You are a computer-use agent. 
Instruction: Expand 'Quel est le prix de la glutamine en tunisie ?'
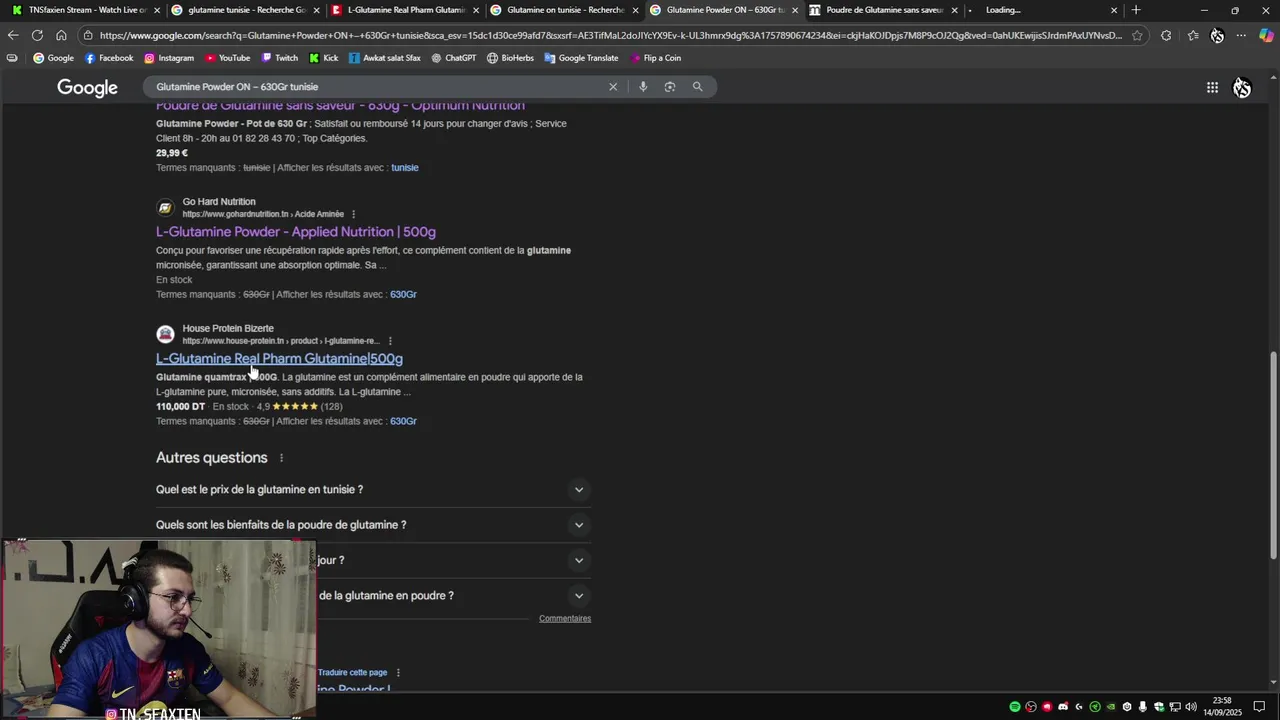373,490
